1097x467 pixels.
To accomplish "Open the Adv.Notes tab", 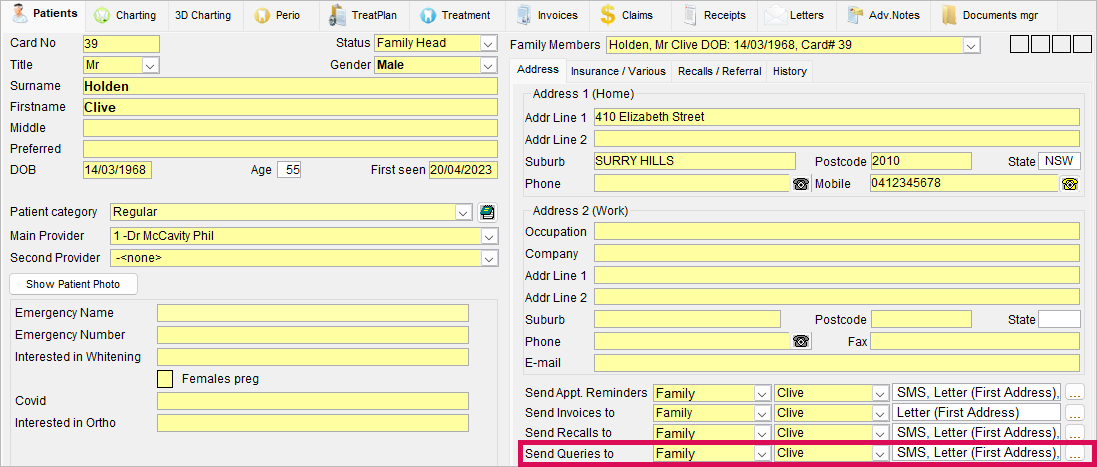I will [884, 15].
